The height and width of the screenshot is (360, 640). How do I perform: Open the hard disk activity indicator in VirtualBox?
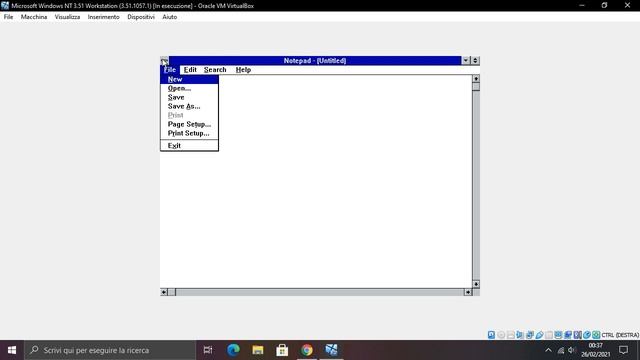[491, 335]
